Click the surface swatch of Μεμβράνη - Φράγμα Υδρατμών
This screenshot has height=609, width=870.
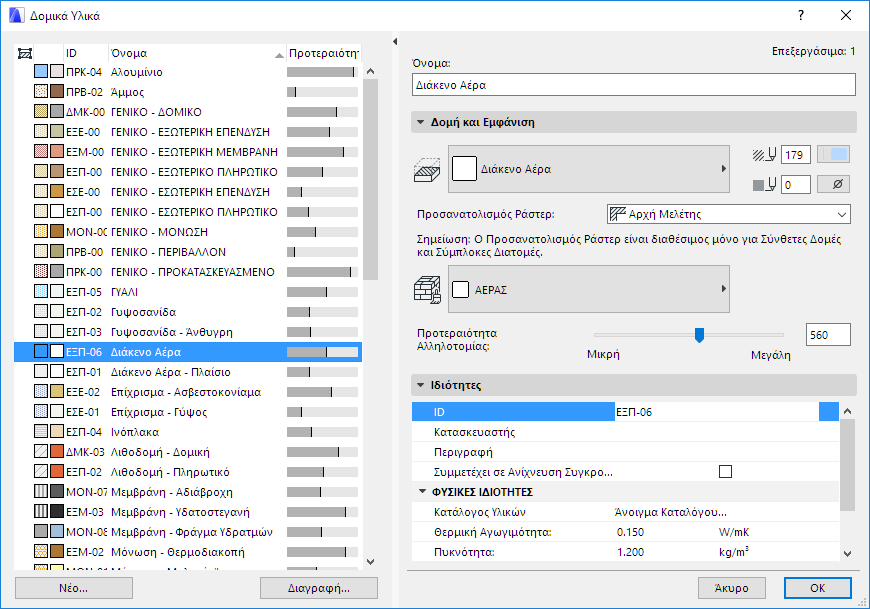pos(57,531)
